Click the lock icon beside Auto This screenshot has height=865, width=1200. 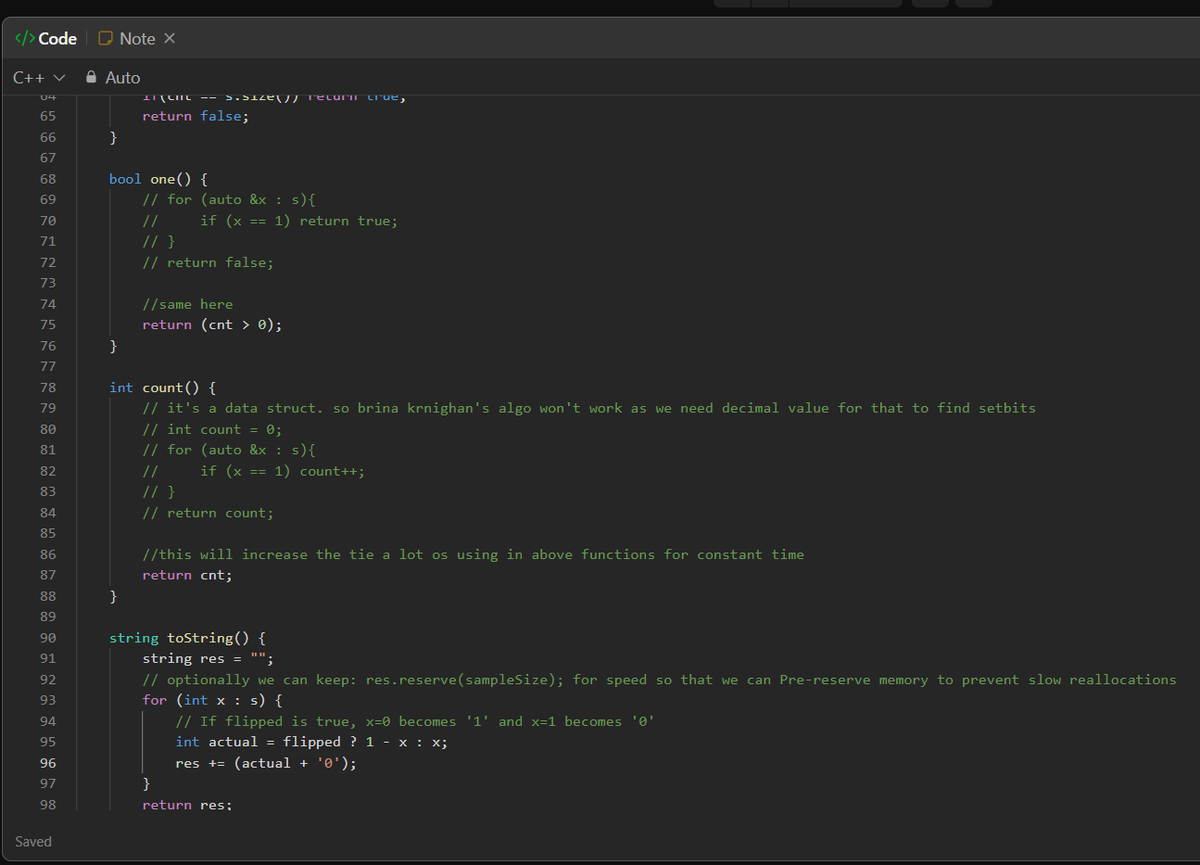point(92,77)
